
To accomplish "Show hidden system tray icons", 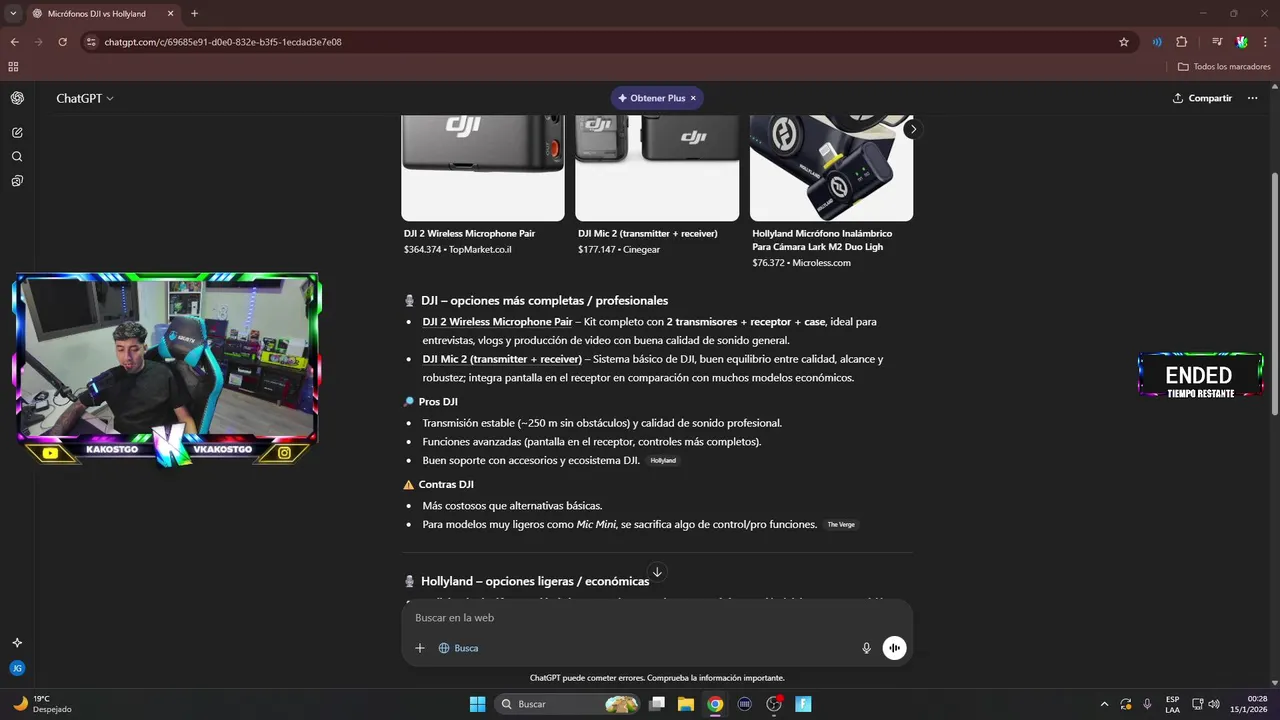I will (x=1104, y=704).
